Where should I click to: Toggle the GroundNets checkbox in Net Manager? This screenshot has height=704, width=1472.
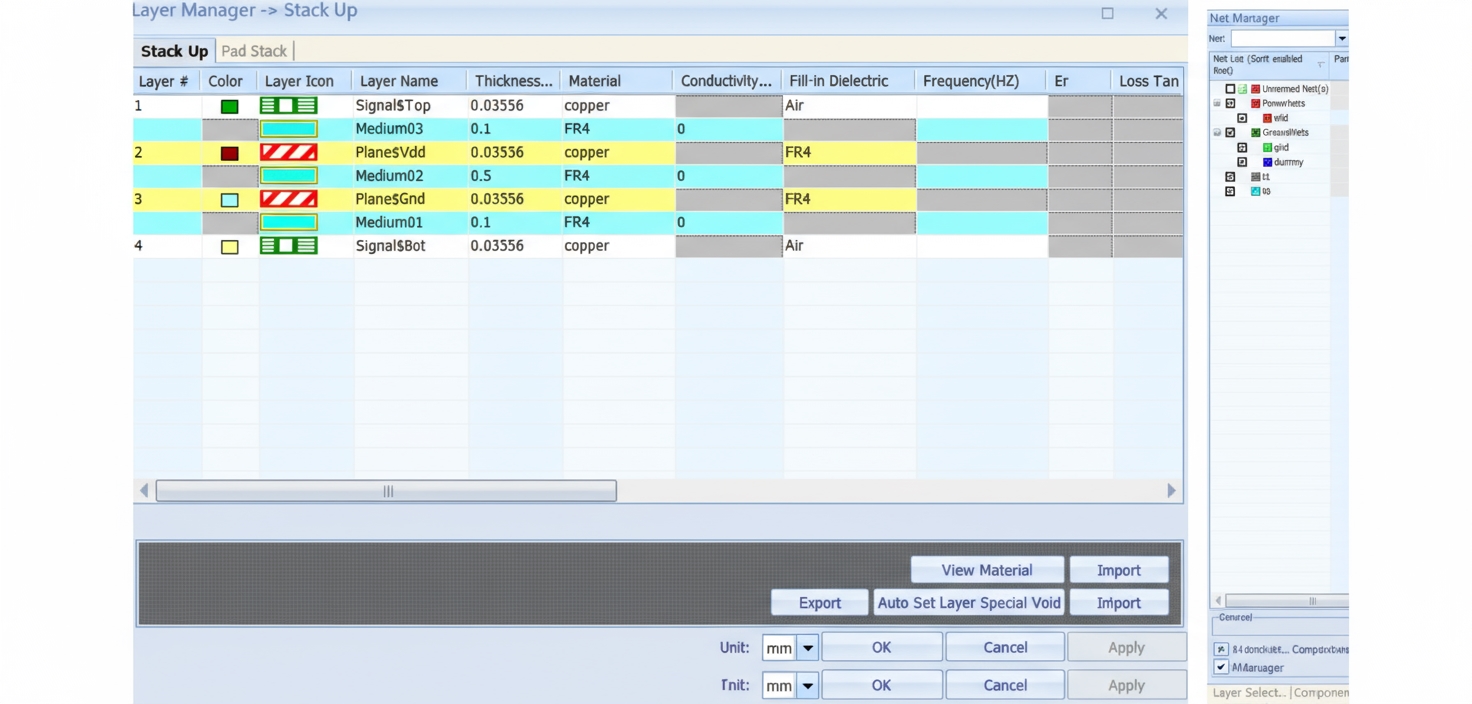(1229, 132)
